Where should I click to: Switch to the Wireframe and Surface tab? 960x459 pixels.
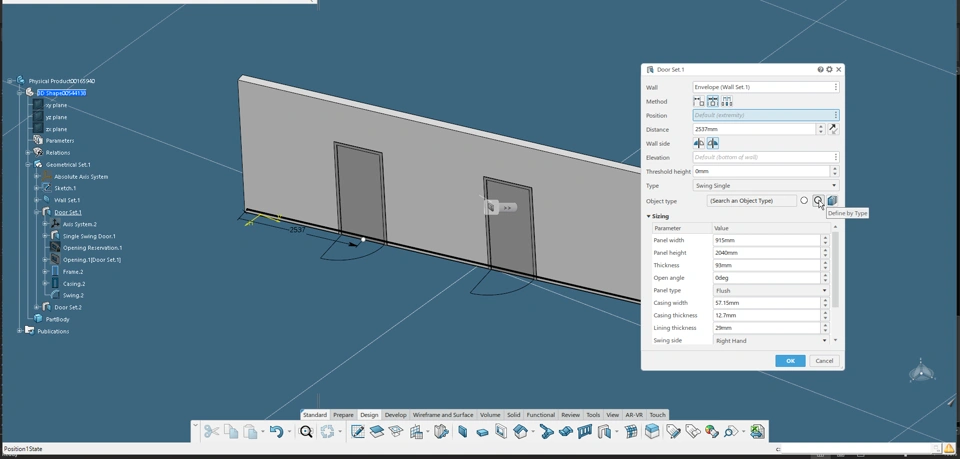(x=443, y=415)
